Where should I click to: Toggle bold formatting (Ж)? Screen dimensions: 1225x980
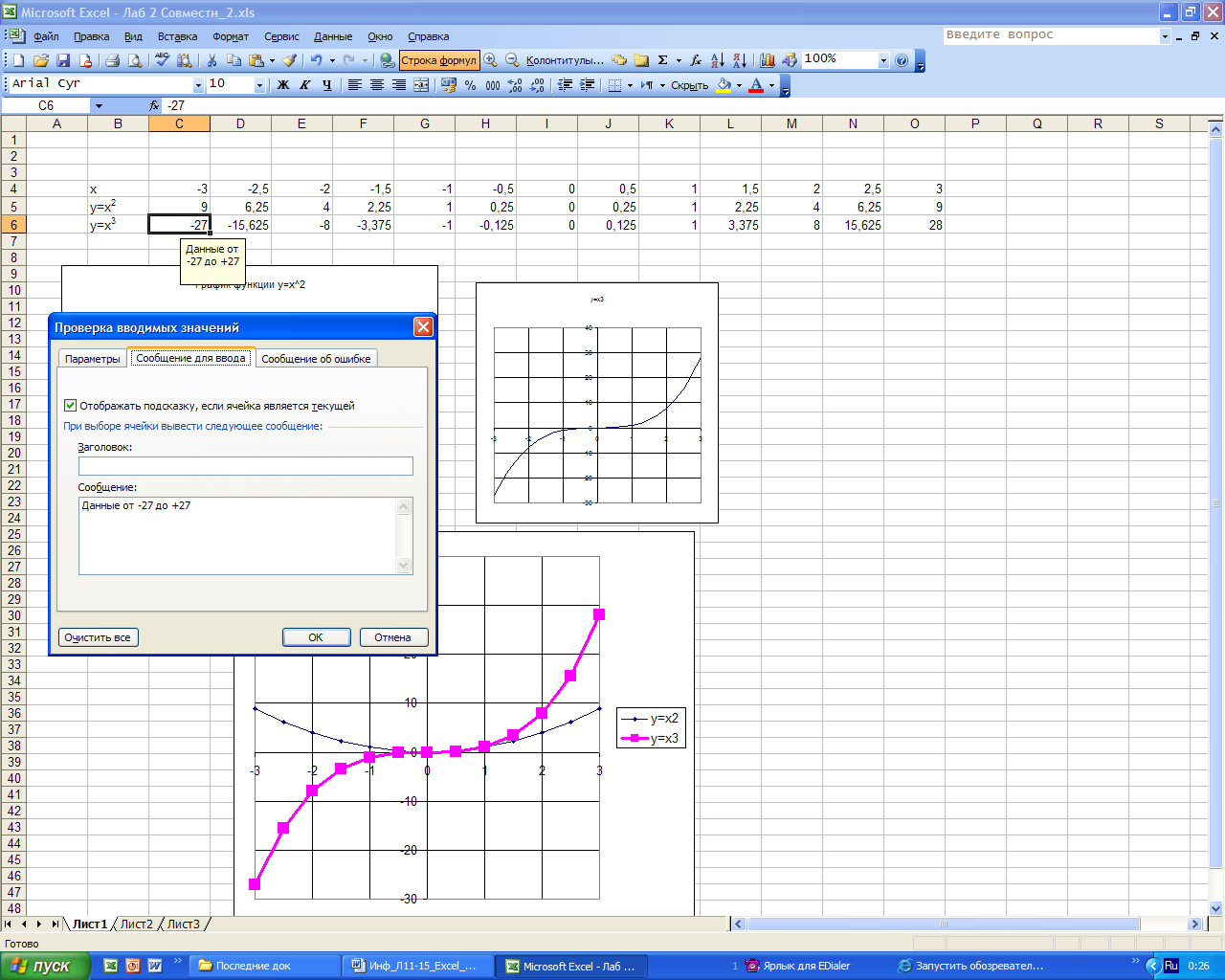coord(283,85)
